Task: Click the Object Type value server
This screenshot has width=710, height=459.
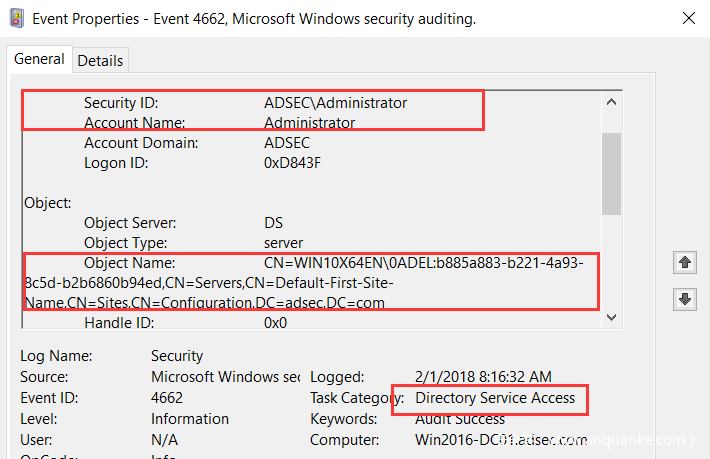Action: coord(286,243)
